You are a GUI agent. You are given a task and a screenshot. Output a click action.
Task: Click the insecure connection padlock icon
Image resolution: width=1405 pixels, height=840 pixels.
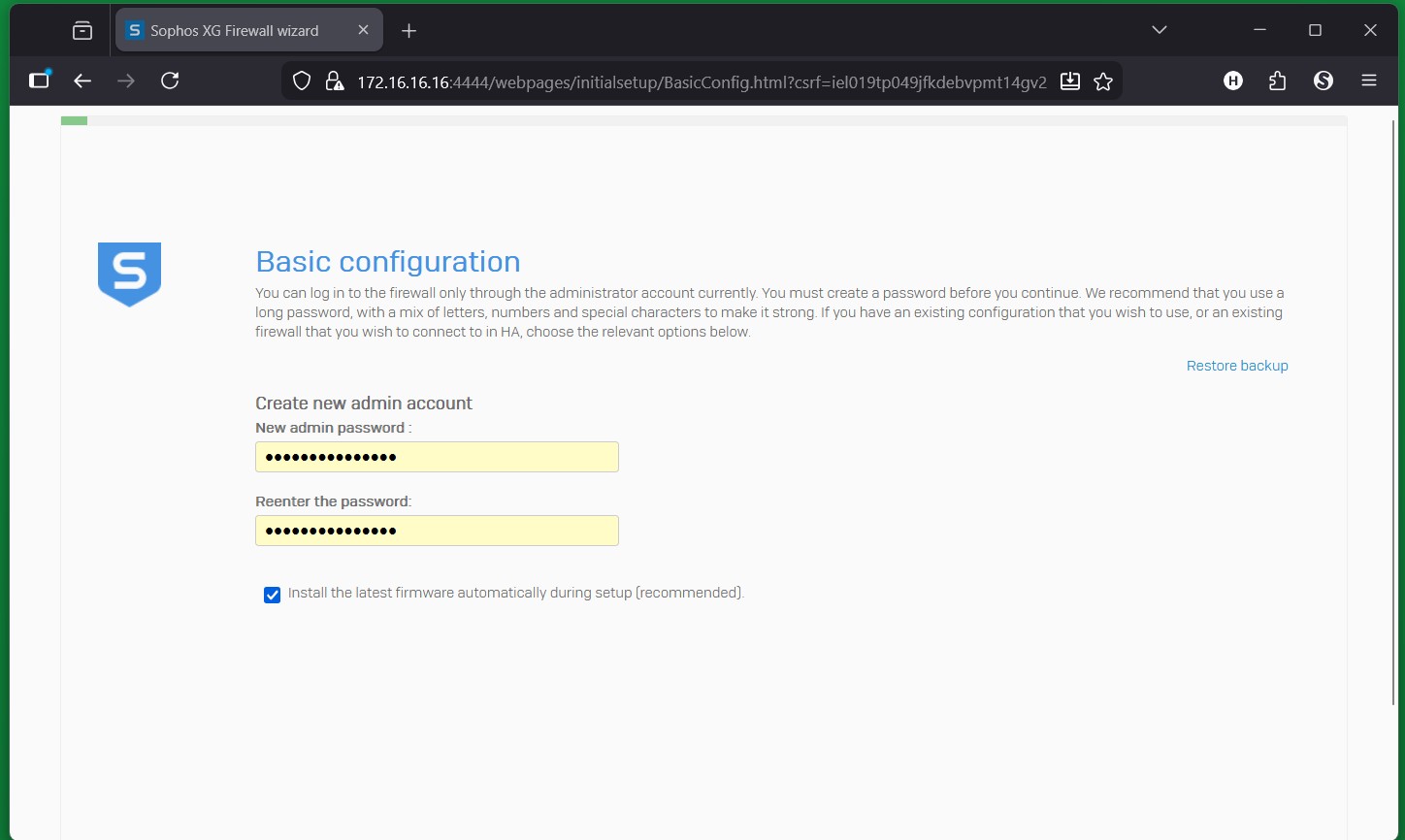click(334, 81)
